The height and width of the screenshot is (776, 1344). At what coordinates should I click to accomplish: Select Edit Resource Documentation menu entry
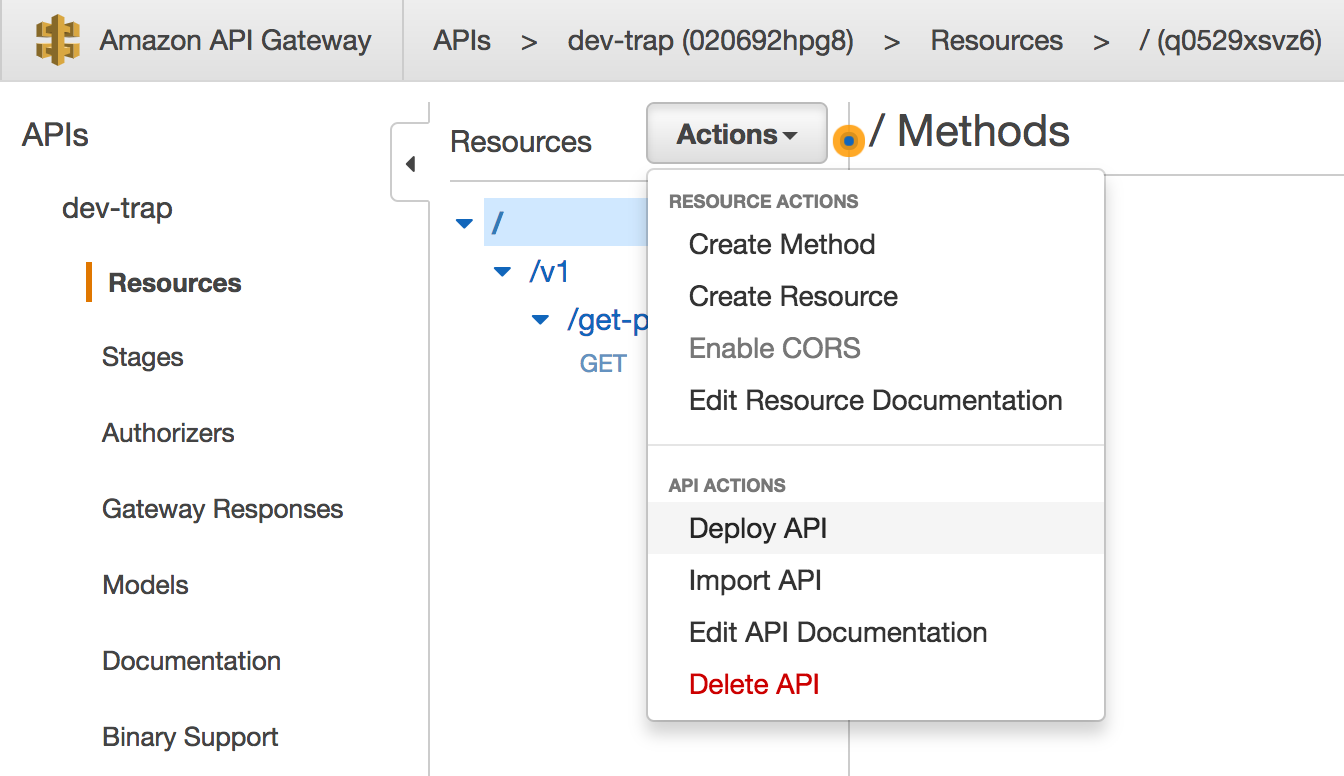[875, 400]
